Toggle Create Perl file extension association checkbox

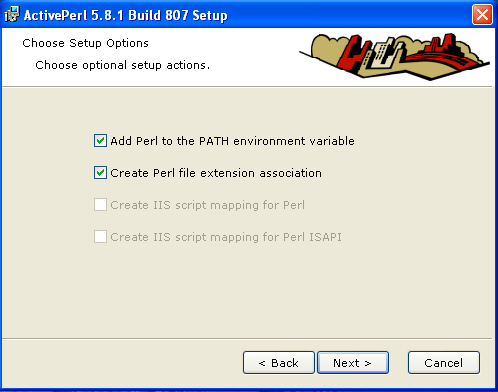100,173
